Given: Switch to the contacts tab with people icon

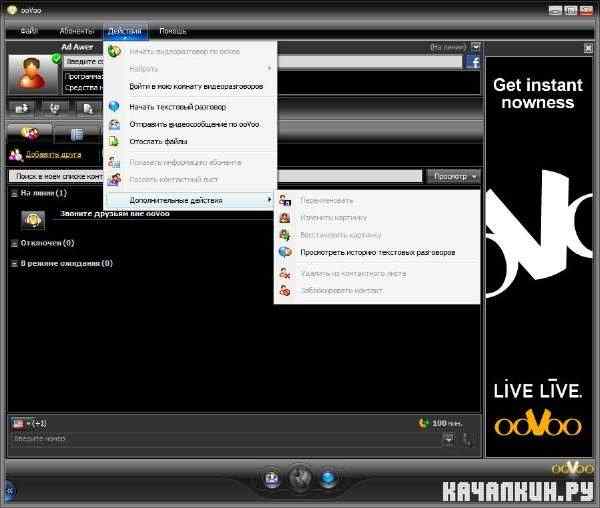Looking at the screenshot, I should [29, 133].
